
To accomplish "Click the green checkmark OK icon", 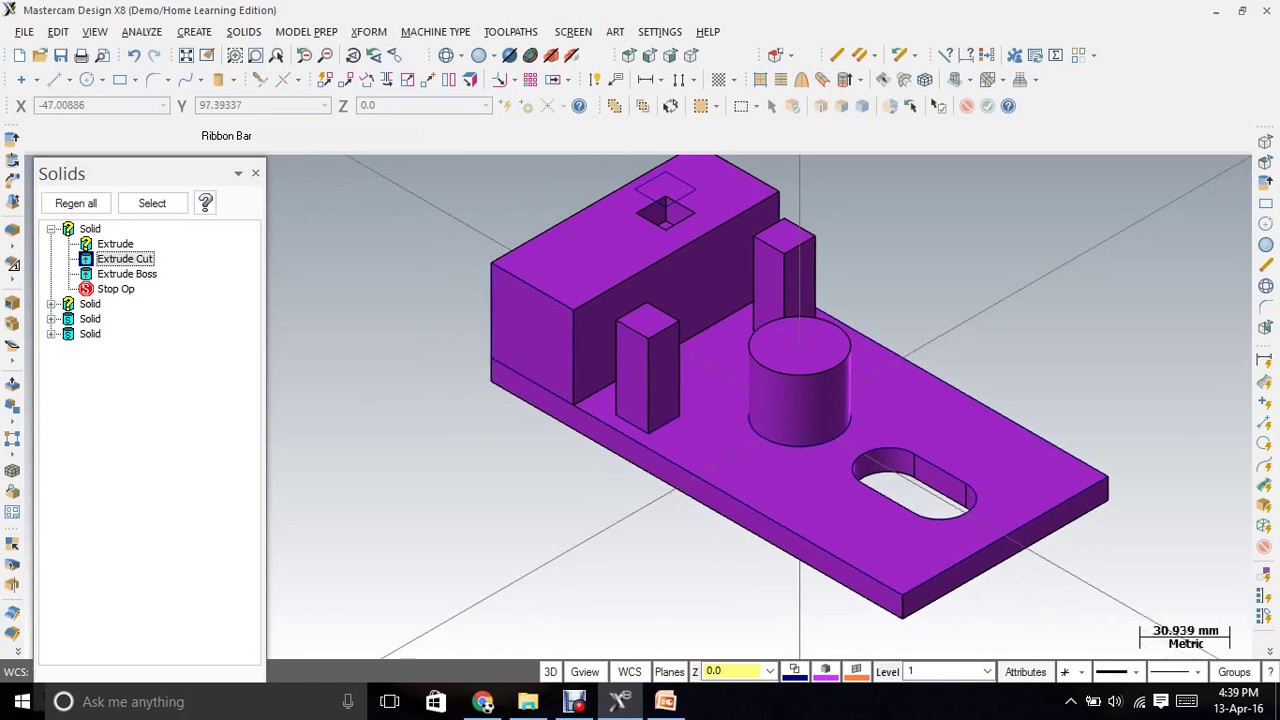I will tap(987, 106).
